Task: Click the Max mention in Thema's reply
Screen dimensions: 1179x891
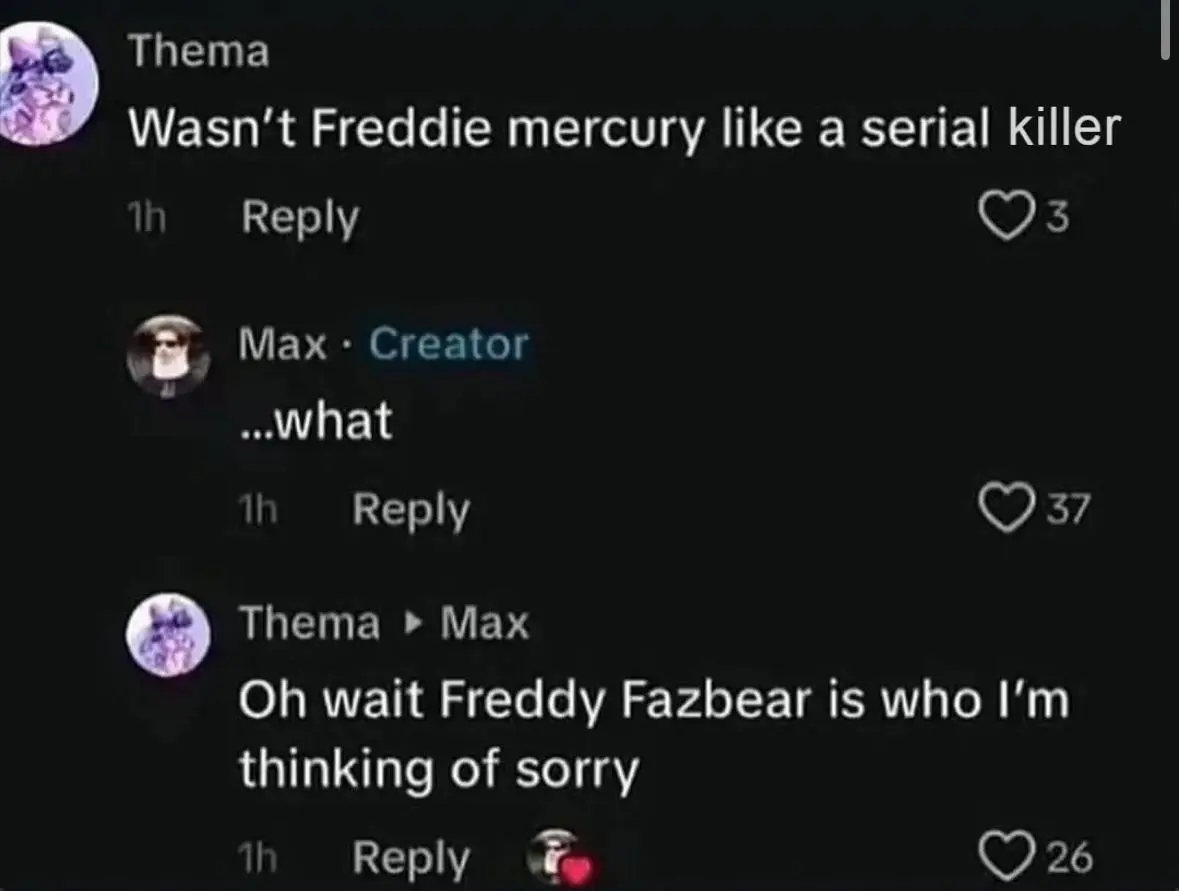Action: pyautogui.click(x=484, y=625)
